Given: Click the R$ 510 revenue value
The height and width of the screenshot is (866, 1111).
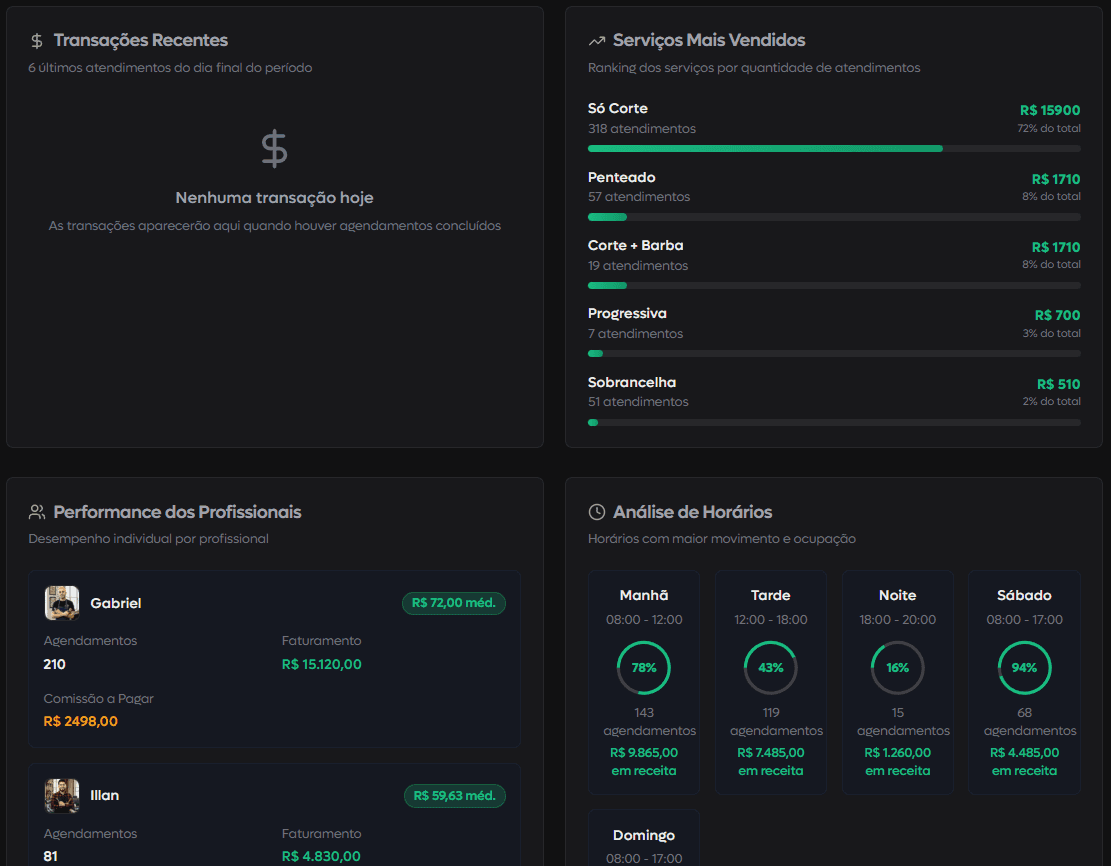Looking at the screenshot, I should click(x=1059, y=384).
